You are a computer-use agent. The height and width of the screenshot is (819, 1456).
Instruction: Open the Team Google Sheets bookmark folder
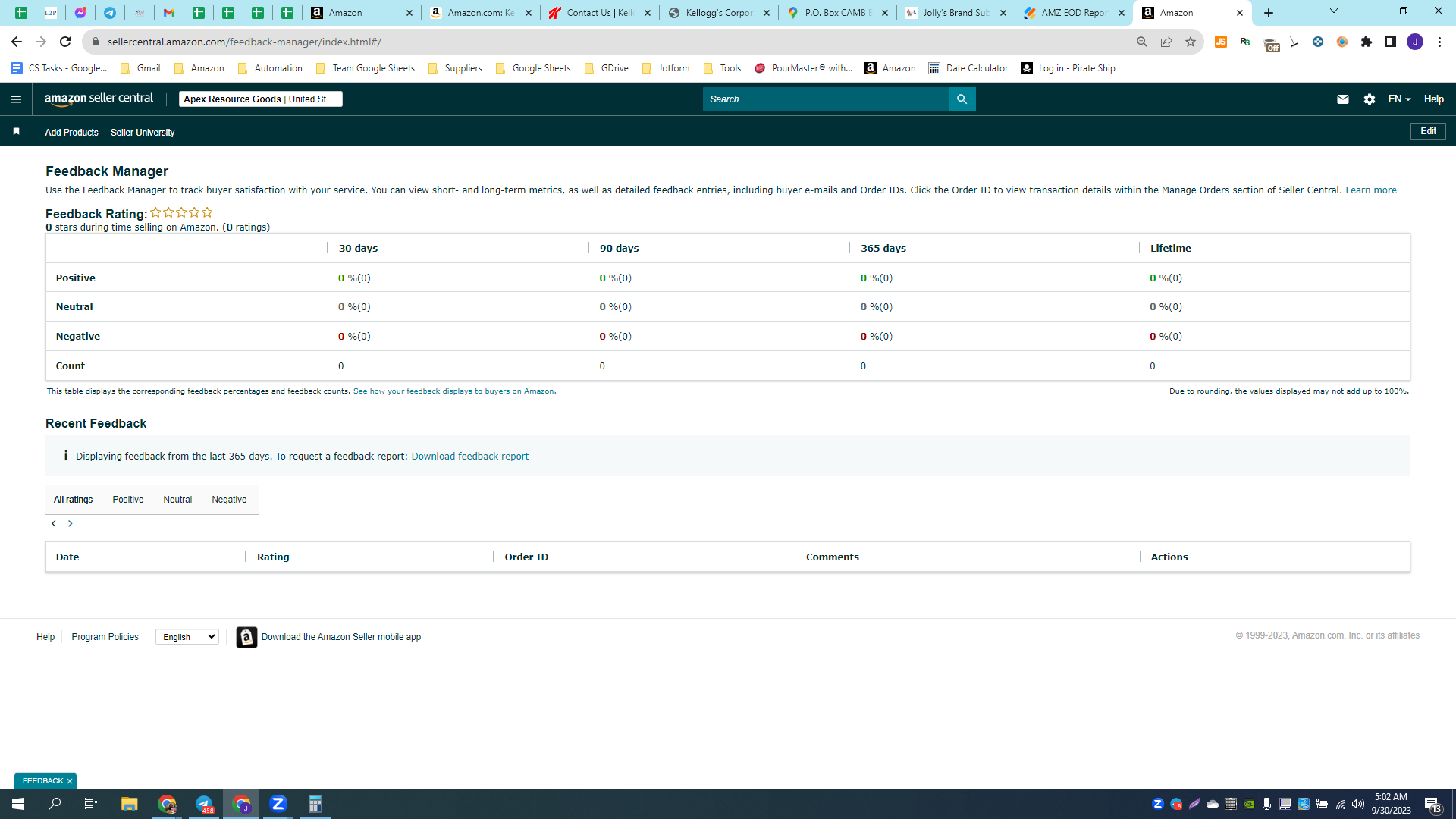point(365,68)
